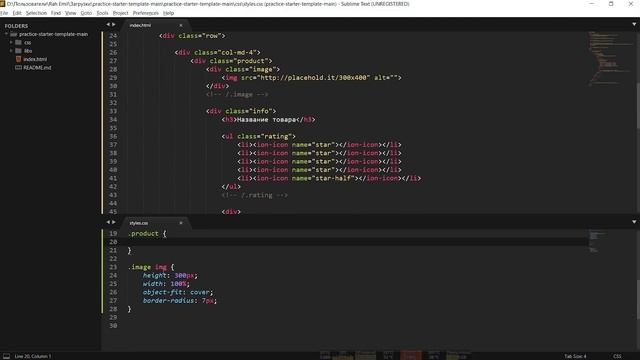Image resolution: width=640 pixels, height=360 pixels.
Task: Close the styles.css tab
Action: [181, 223]
